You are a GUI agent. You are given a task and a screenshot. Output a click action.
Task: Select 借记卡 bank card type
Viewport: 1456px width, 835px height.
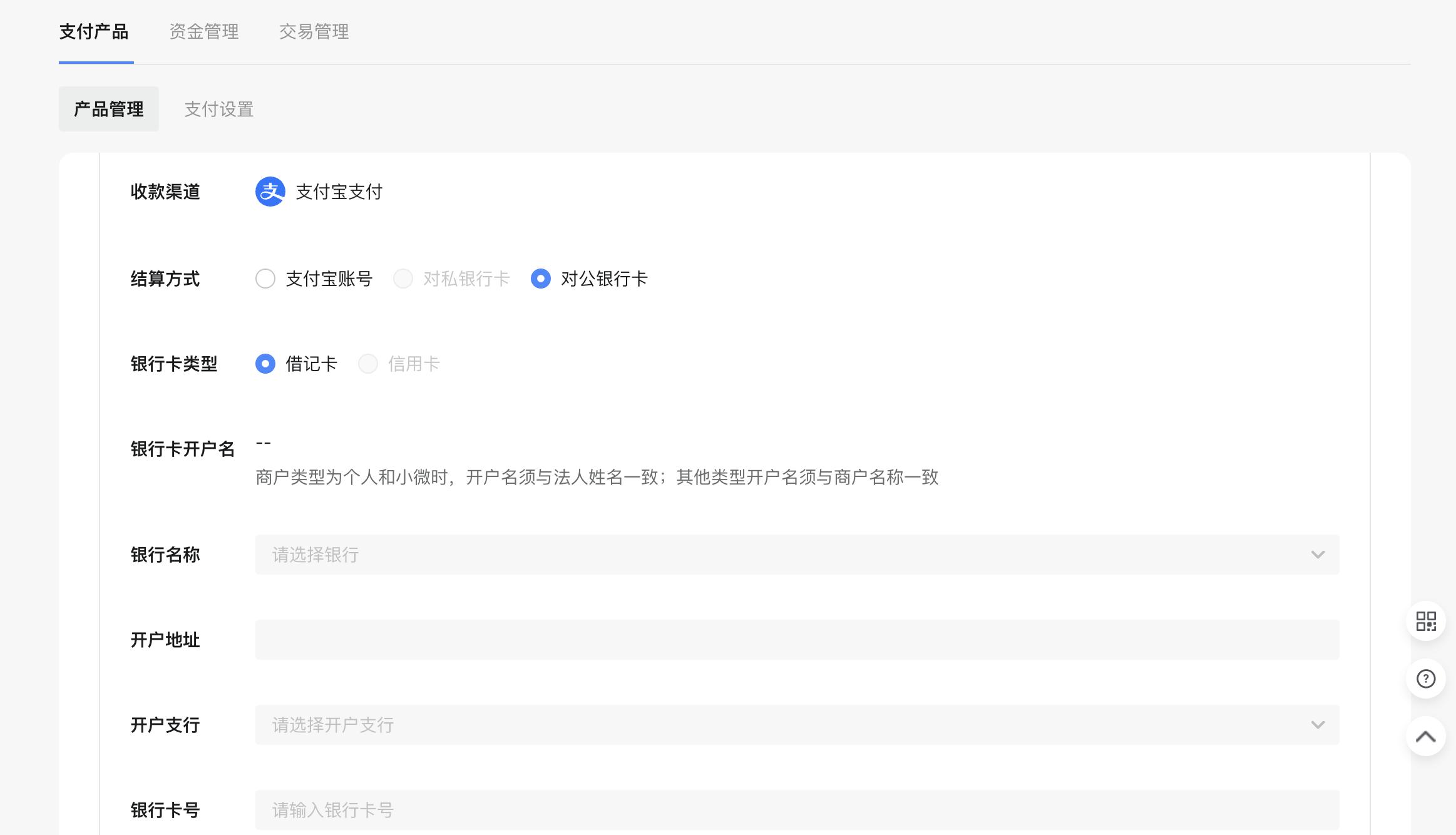[265, 364]
